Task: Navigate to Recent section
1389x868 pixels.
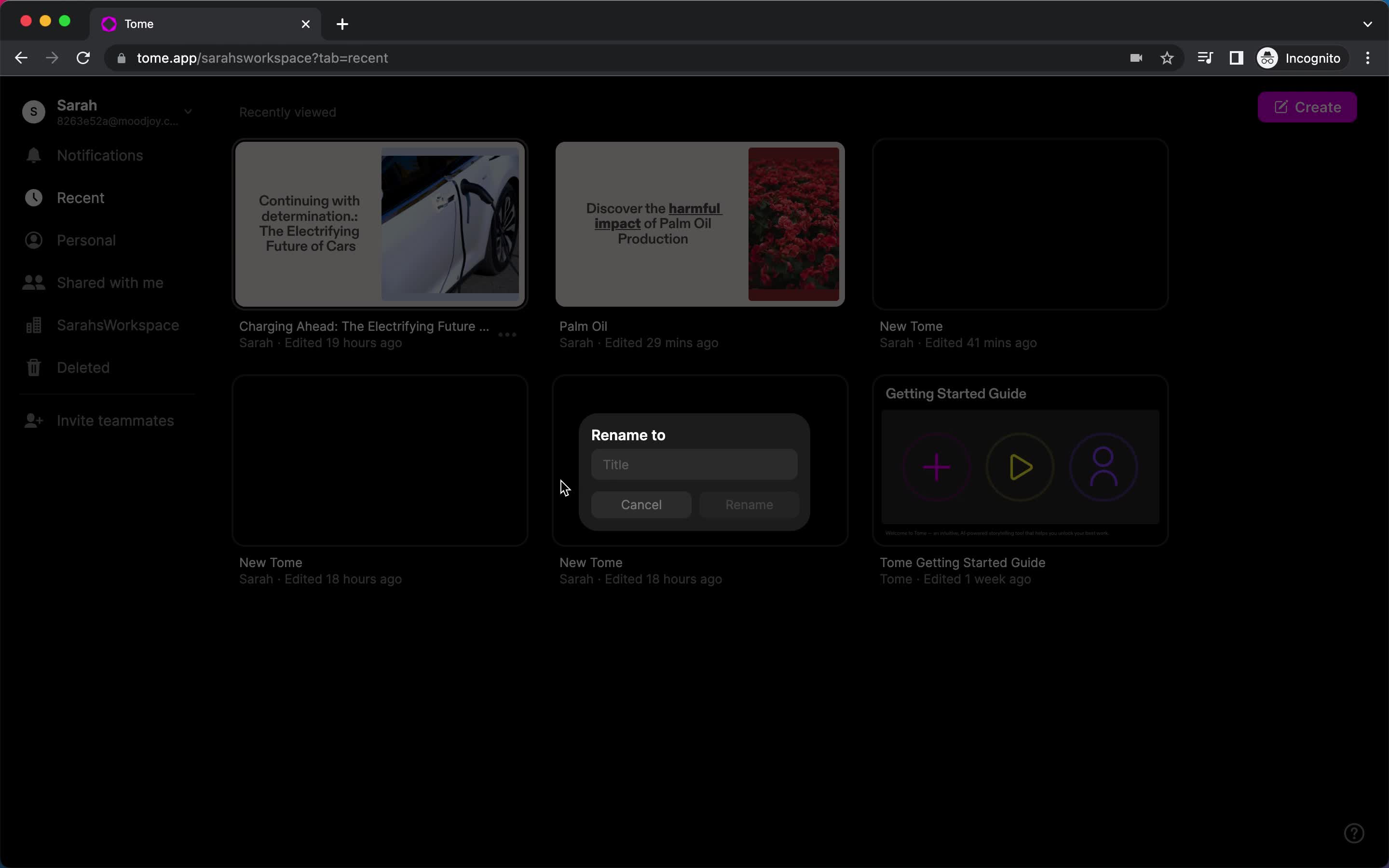Action: (80, 197)
